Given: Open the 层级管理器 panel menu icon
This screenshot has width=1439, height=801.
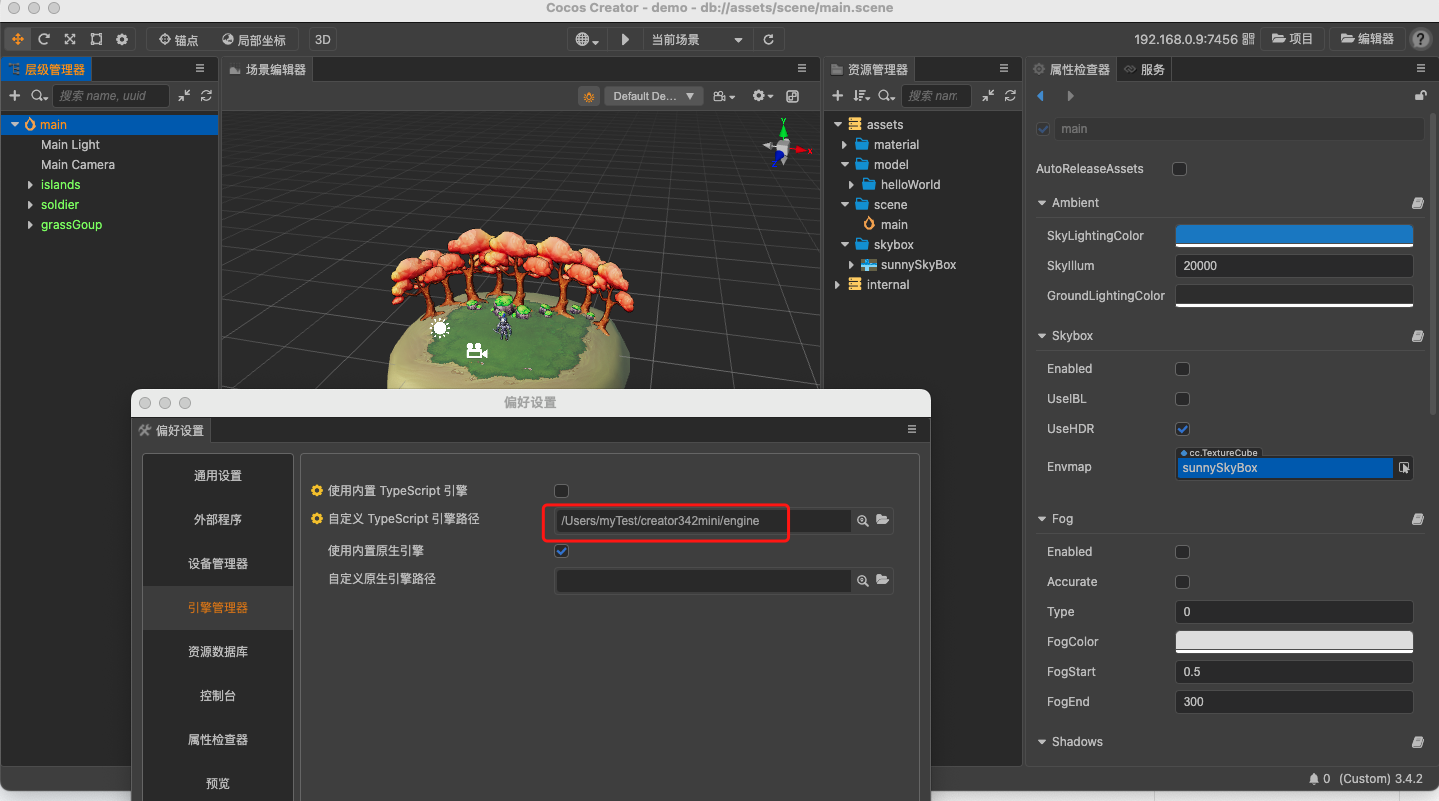Looking at the screenshot, I should pyautogui.click(x=201, y=68).
